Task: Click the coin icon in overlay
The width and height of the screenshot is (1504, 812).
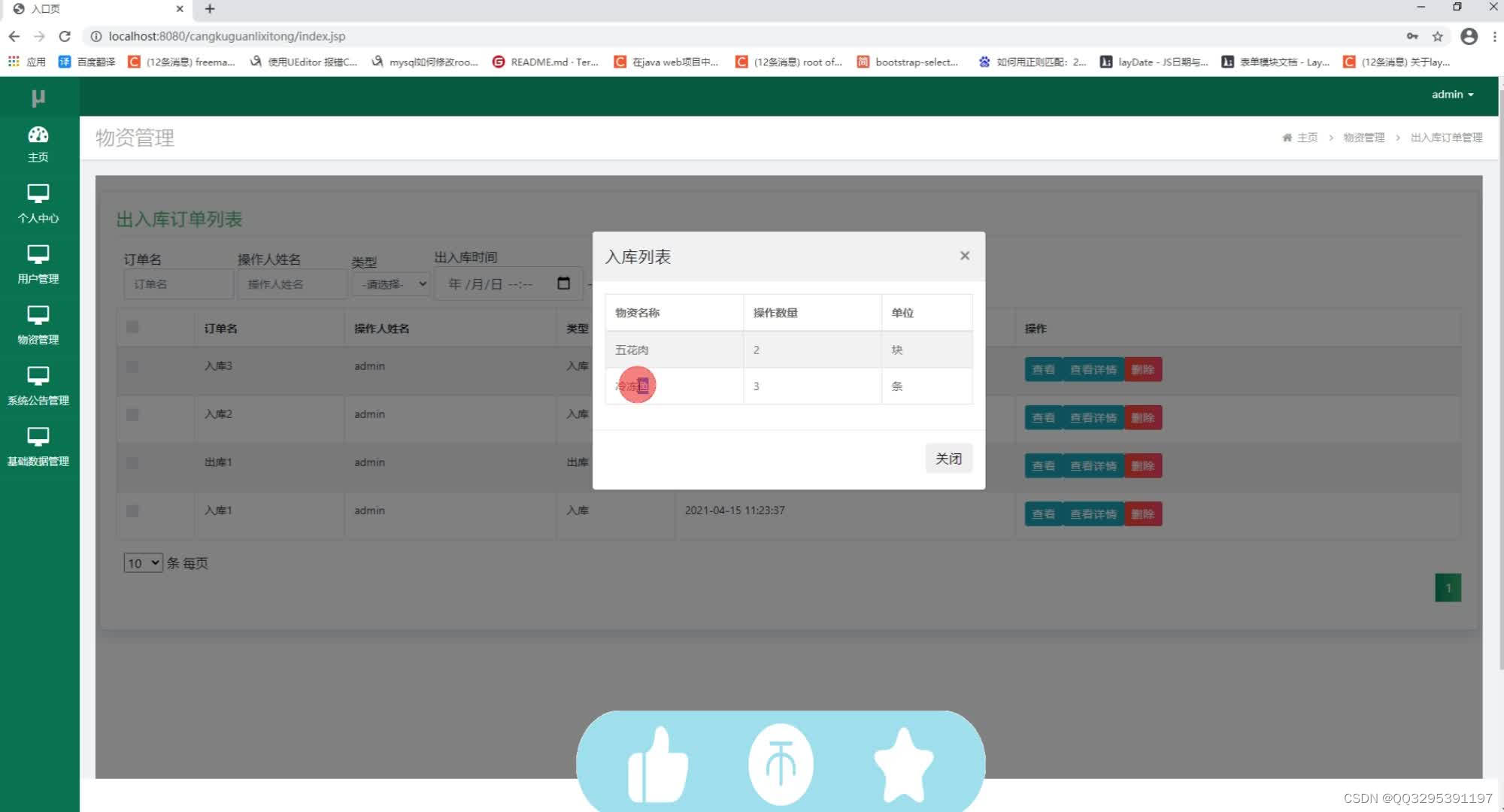Action: pyautogui.click(x=781, y=765)
